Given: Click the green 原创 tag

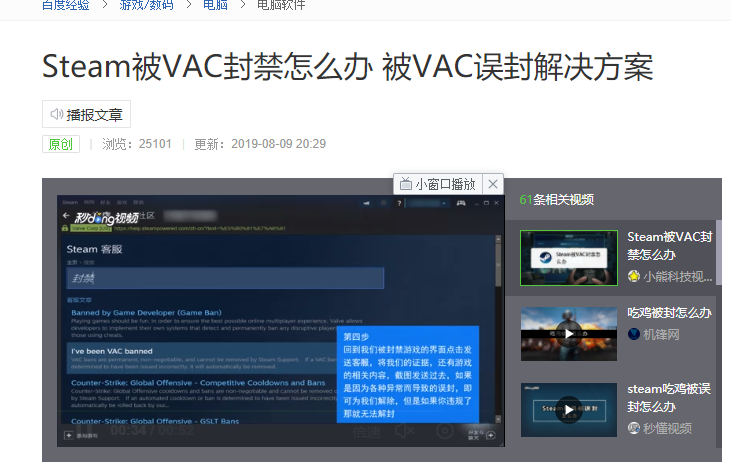Looking at the screenshot, I should click(61, 144).
